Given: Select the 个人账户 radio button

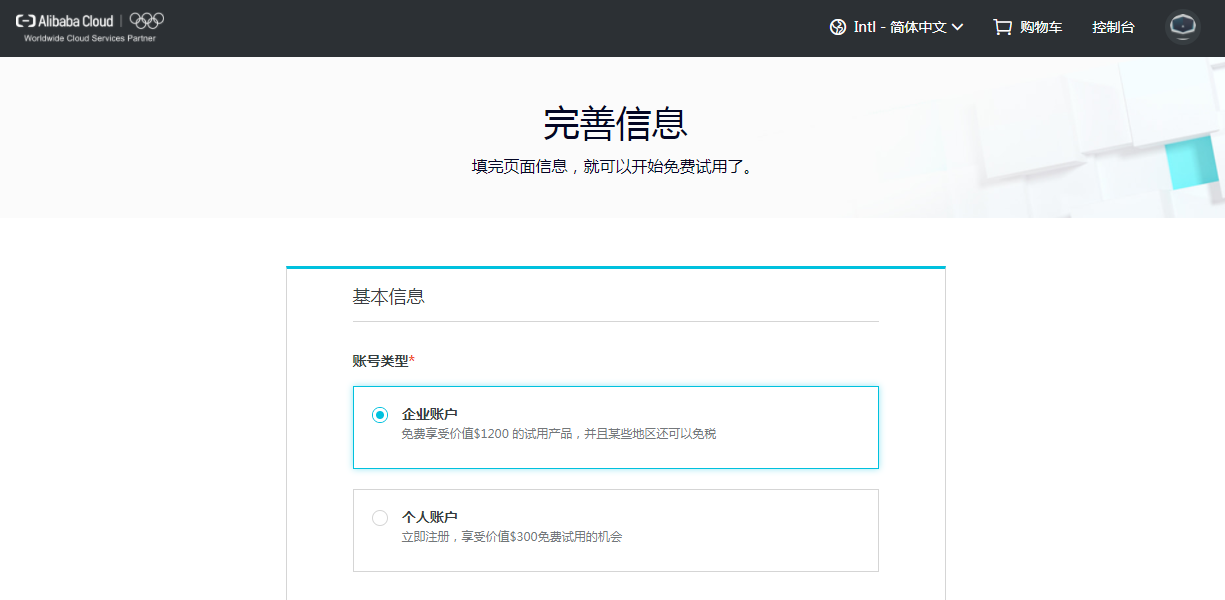Looking at the screenshot, I should (380, 518).
